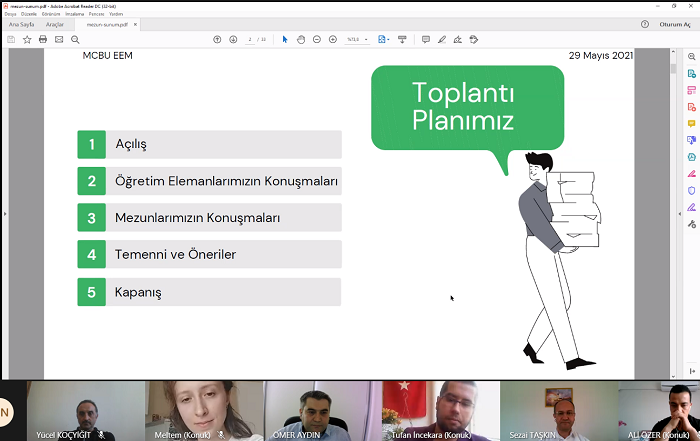Click the zoom in plus icon
700x441 pixels.
333,39
